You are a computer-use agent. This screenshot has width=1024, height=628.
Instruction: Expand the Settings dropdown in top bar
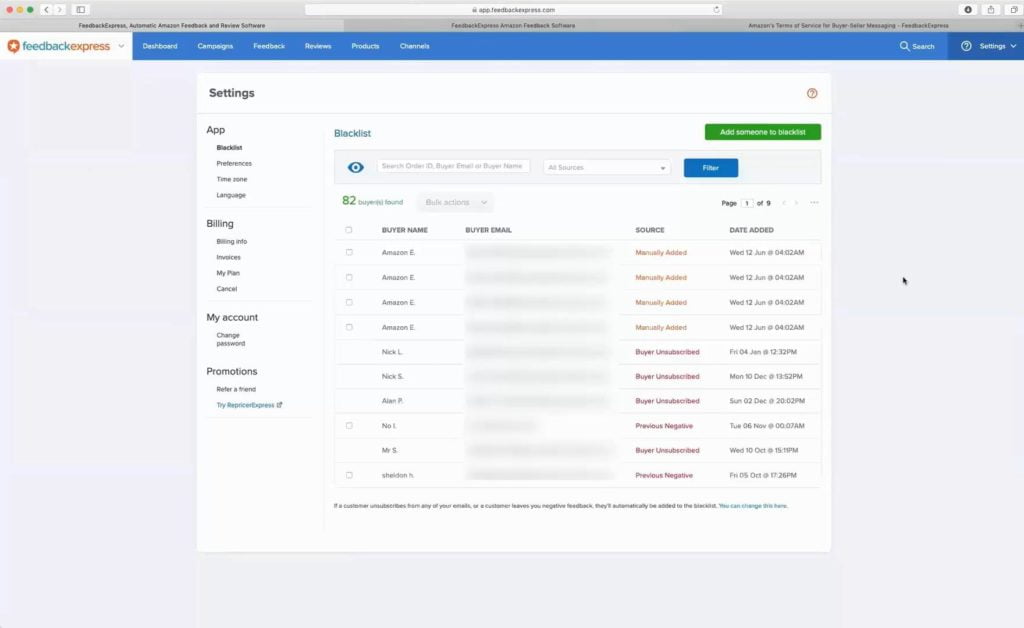(998, 46)
